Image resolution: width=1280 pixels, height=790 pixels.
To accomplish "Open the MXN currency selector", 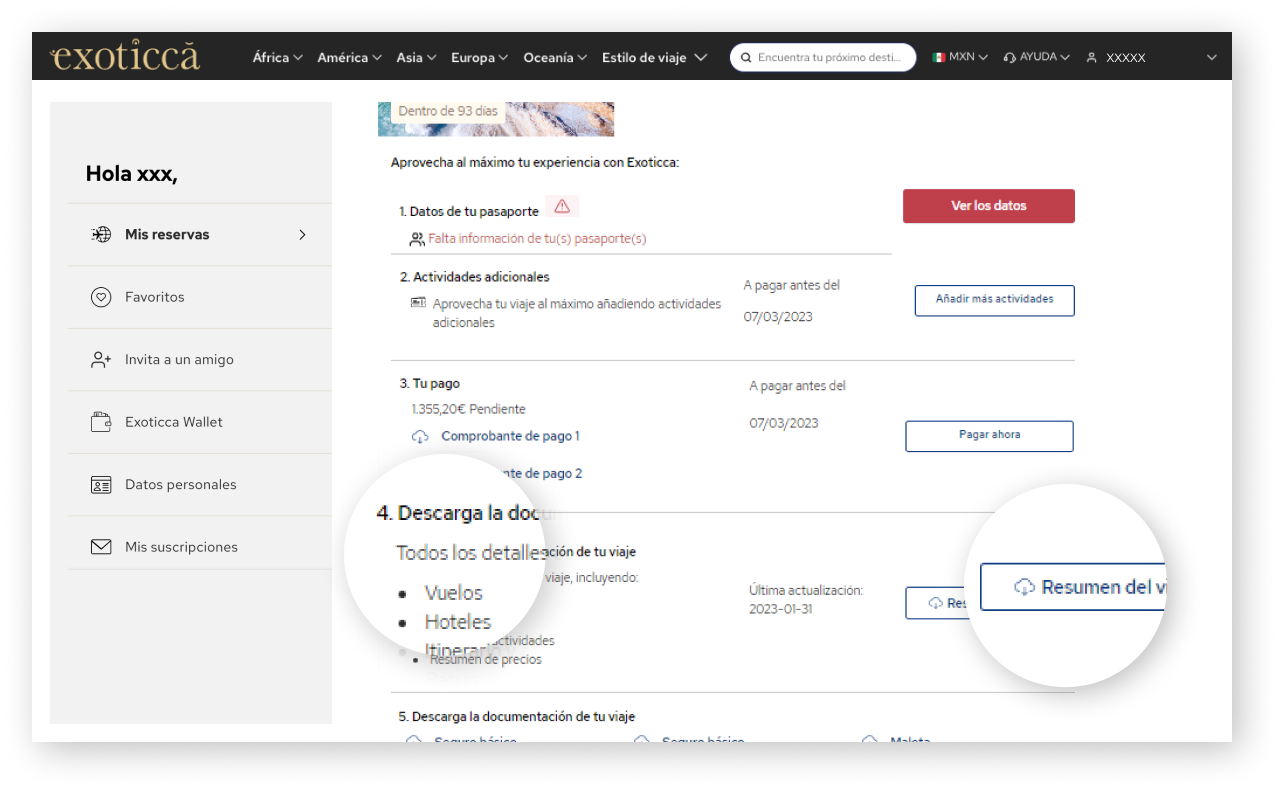I will coord(960,57).
